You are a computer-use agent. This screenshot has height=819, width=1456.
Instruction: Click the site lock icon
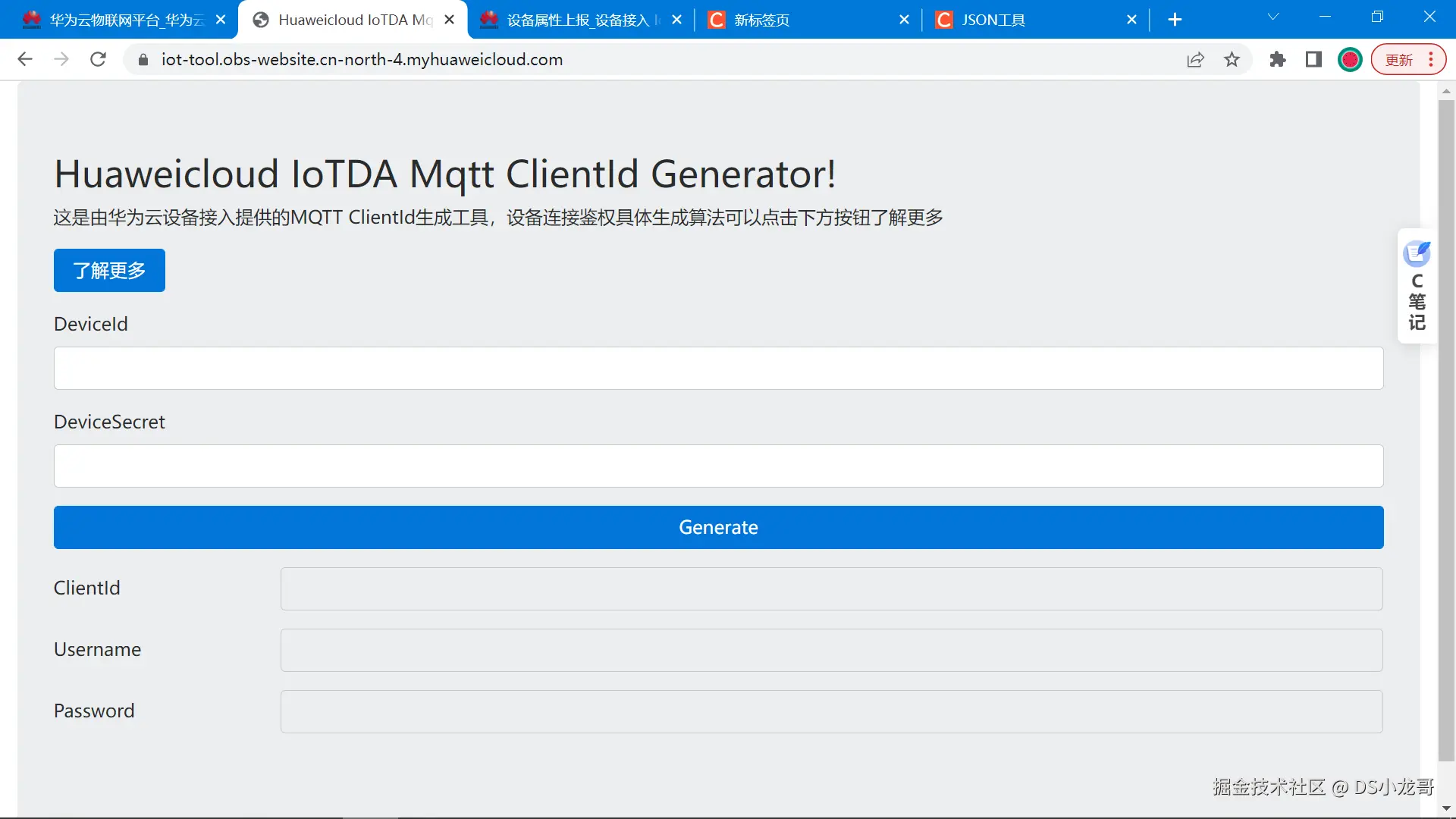pos(143,60)
